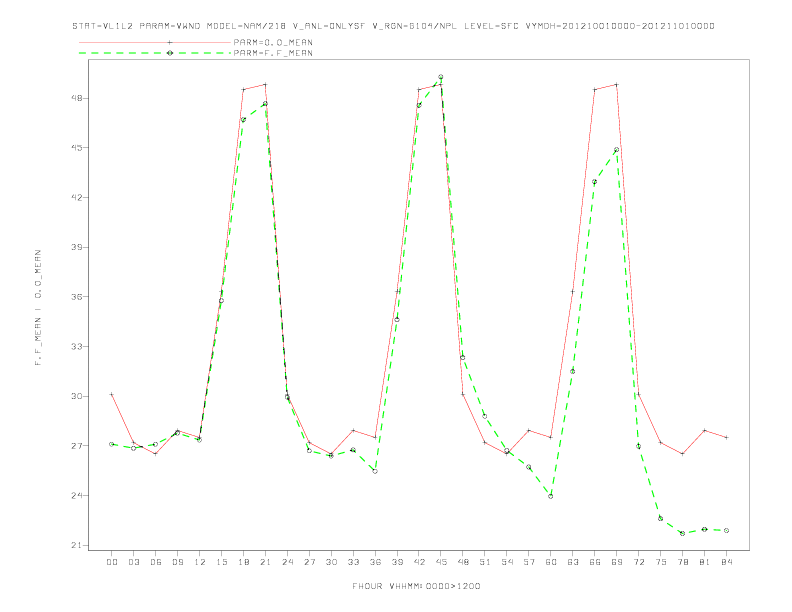This screenshot has height=612, width=792.
Task: Click red O.O_MEAN data point at hour 00
Action: [x=112, y=394]
